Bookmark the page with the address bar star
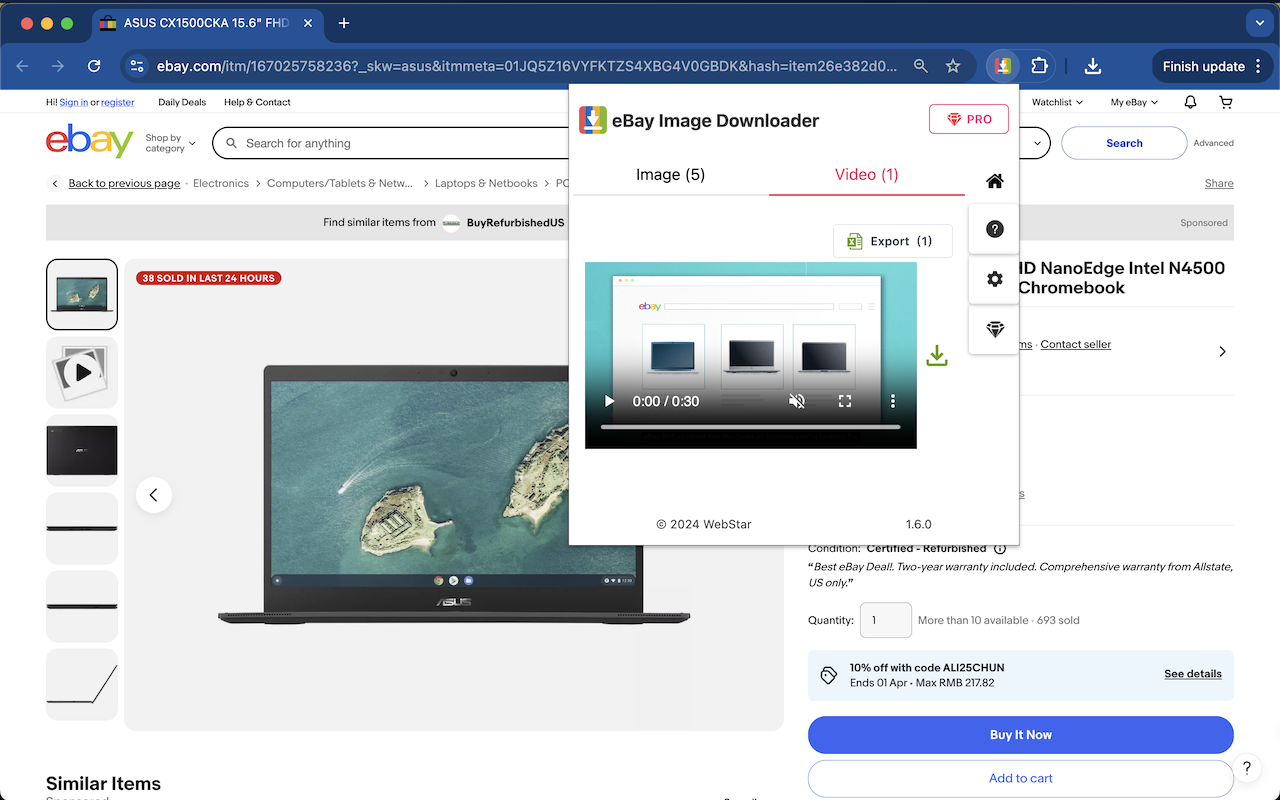 [x=953, y=66]
